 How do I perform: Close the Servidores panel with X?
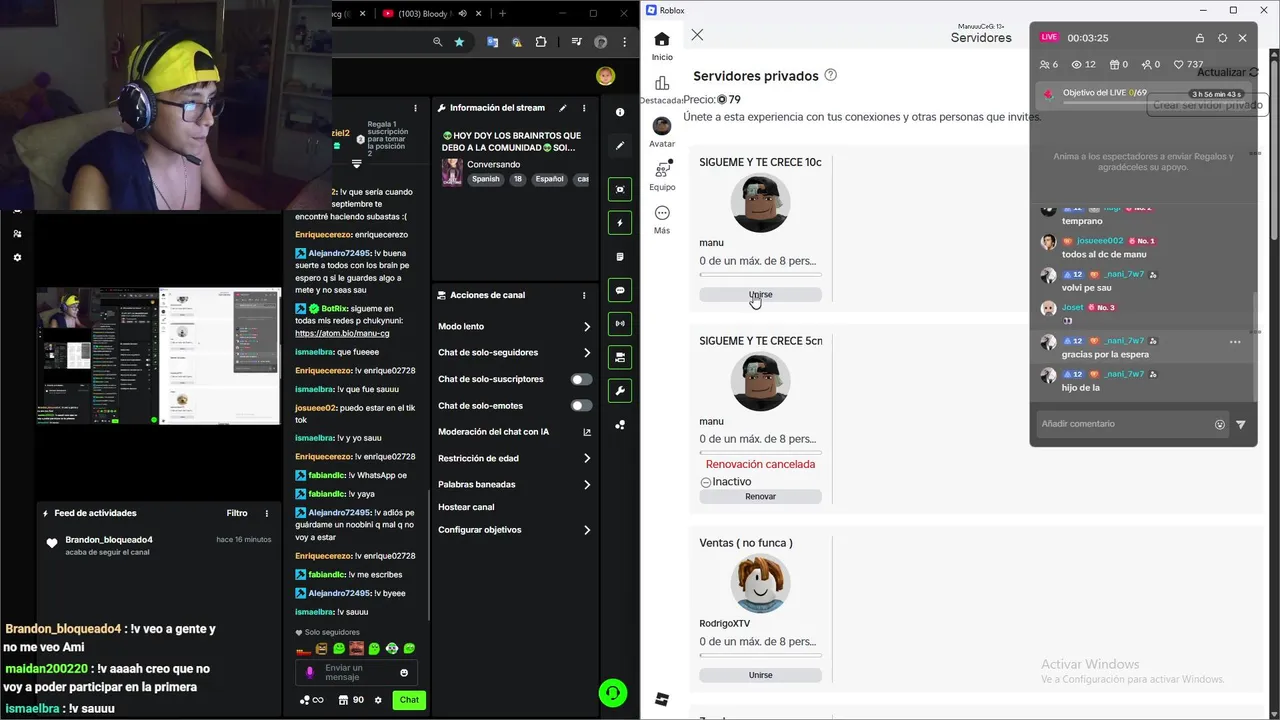click(697, 35)
